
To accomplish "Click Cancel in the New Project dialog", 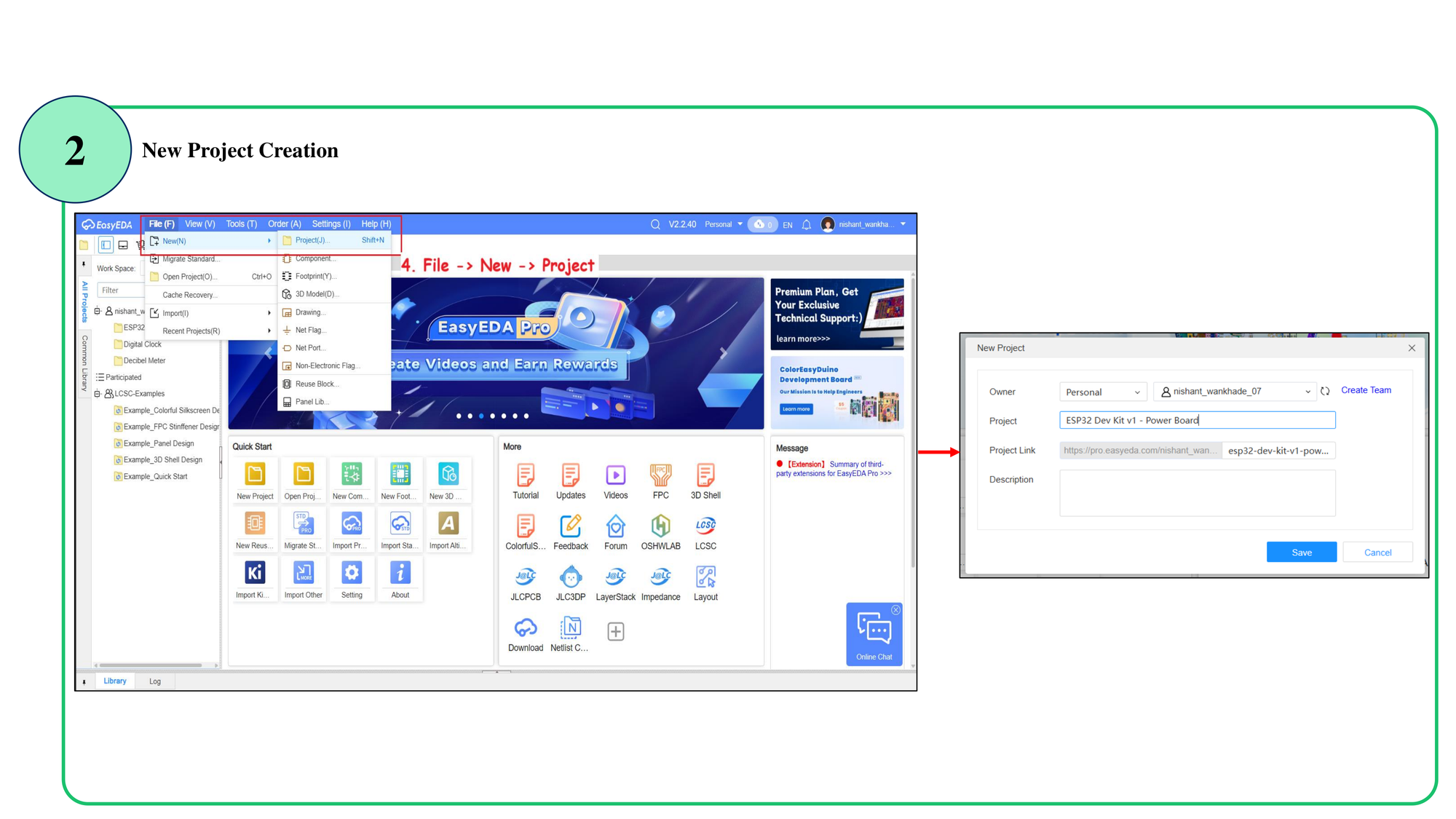I will point(1377,553).
